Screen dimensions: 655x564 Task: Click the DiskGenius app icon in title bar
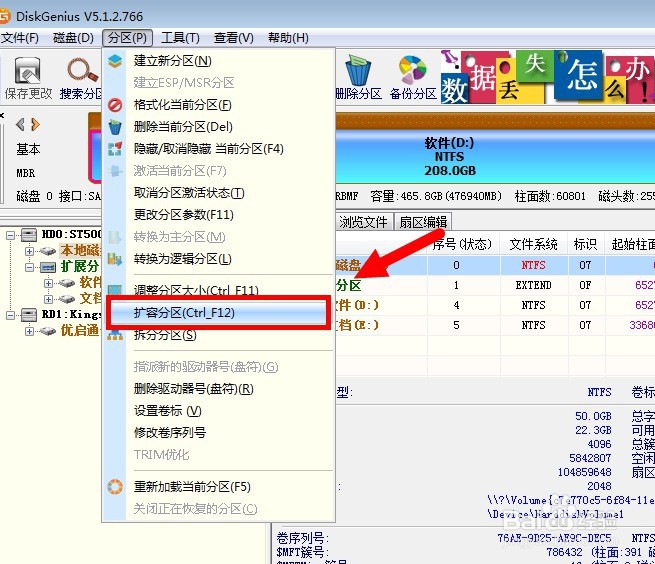(4, 16)
